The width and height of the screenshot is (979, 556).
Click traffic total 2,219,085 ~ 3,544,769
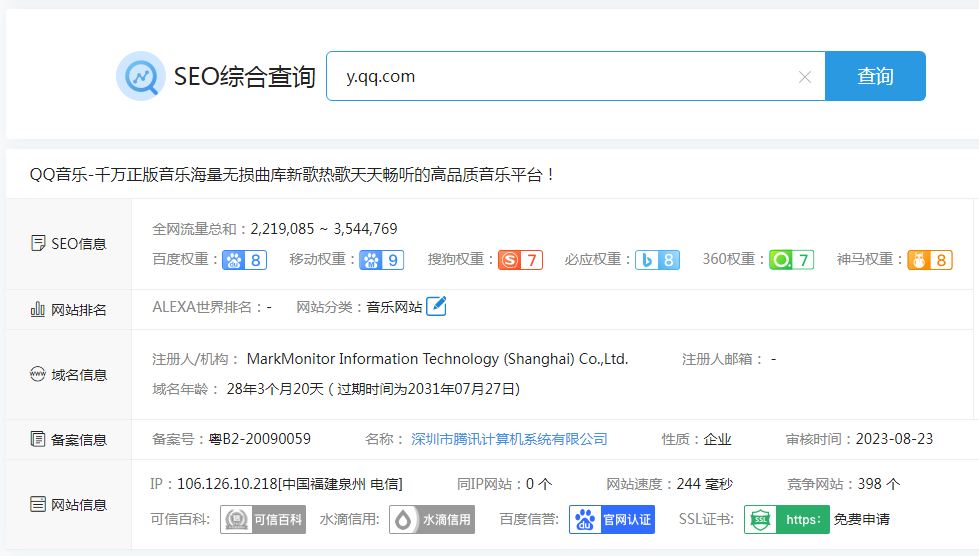[324, 229]
